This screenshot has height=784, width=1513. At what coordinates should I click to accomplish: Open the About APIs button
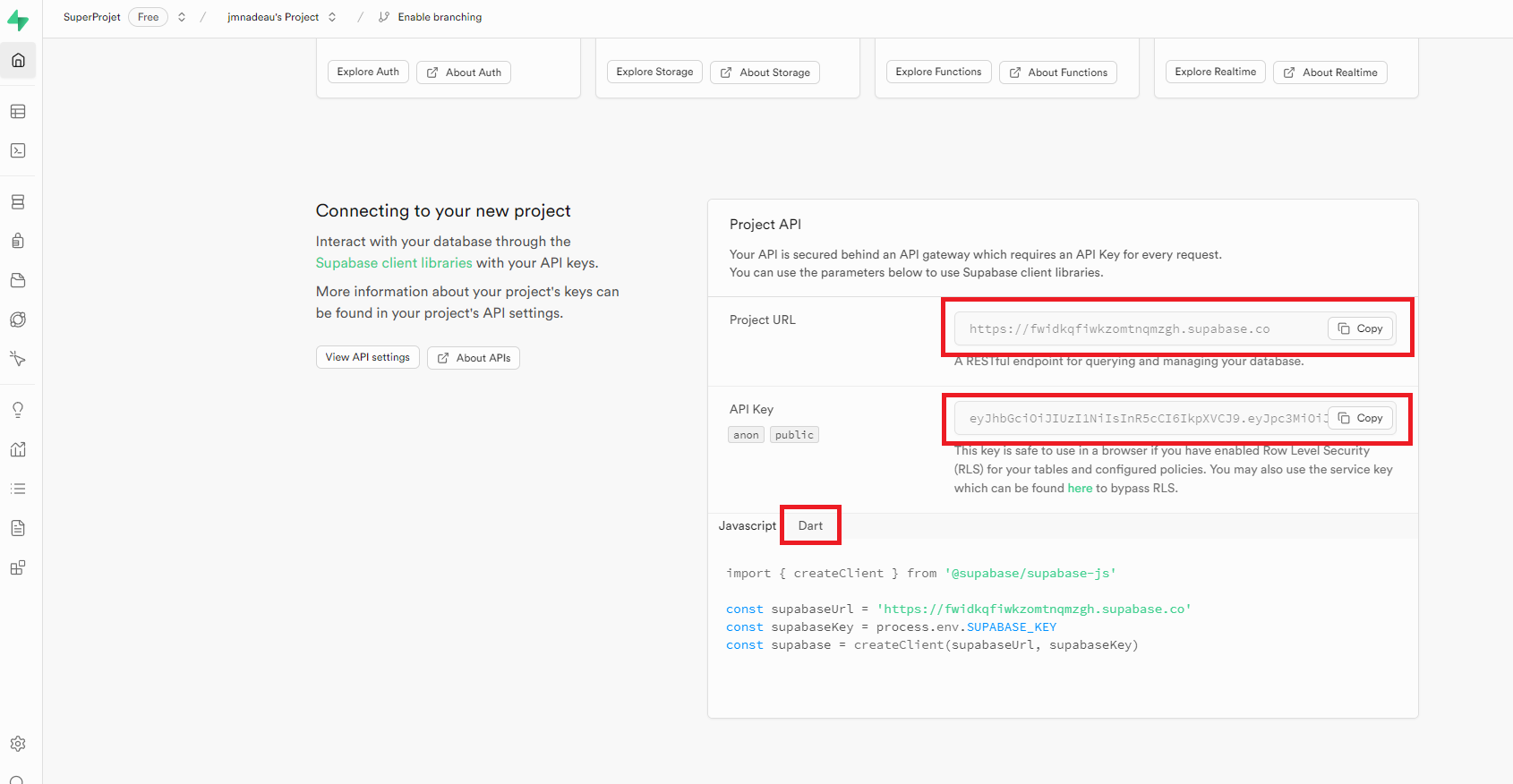click(474, 358)
